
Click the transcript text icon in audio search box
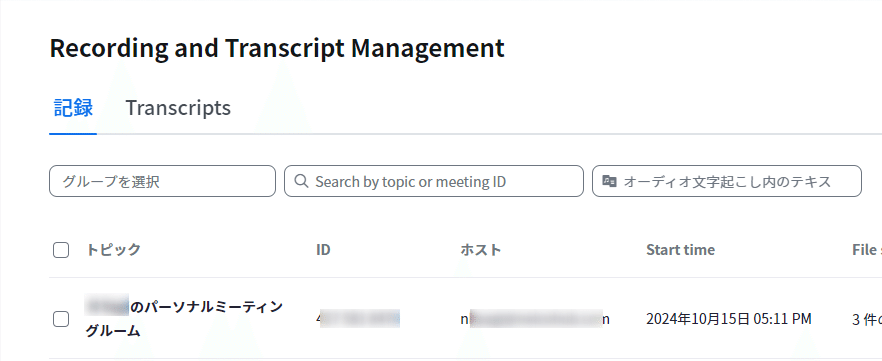click(609, 181)
